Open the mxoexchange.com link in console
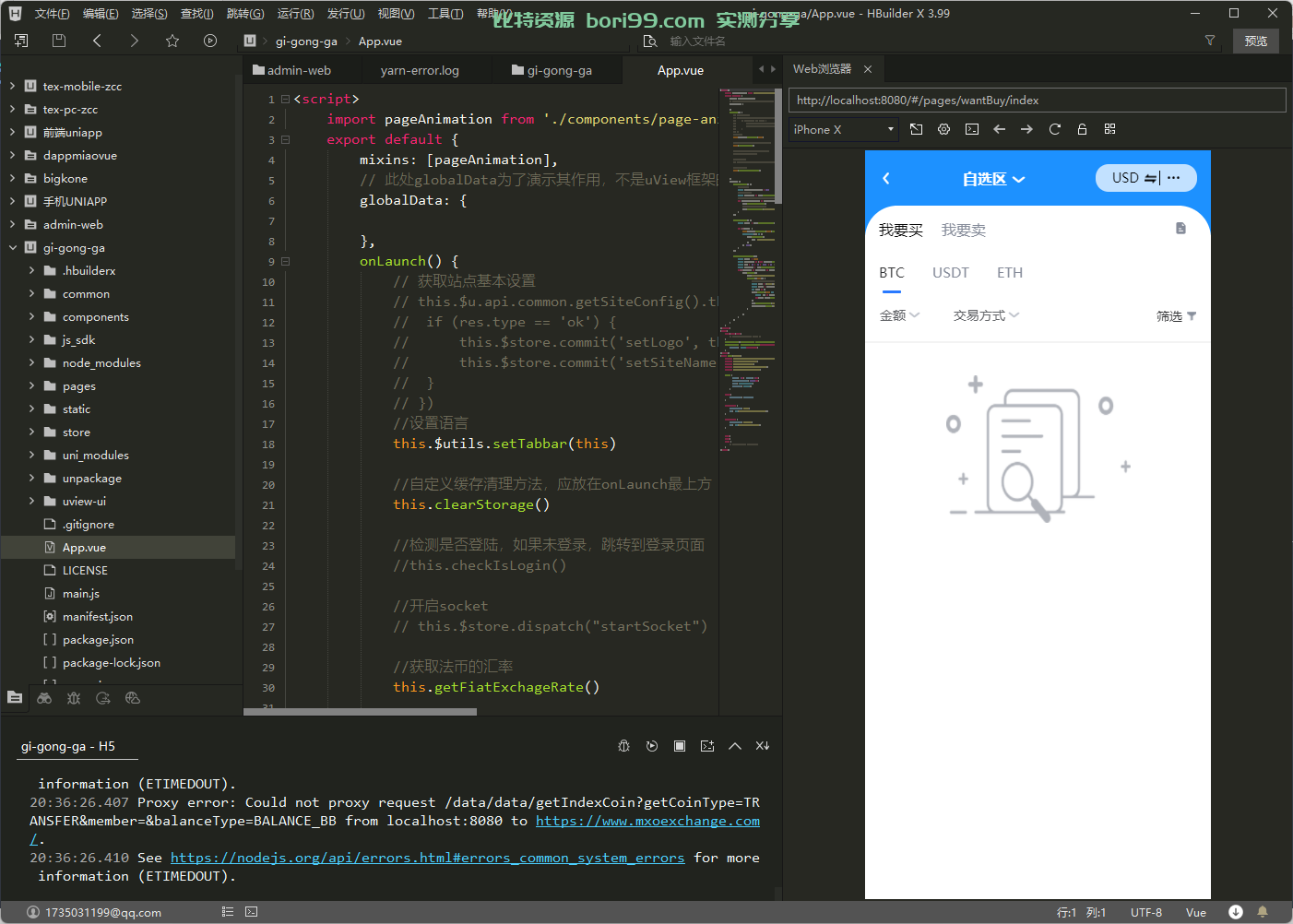This screenshot has width=1293, height=924. pos(647,821)
